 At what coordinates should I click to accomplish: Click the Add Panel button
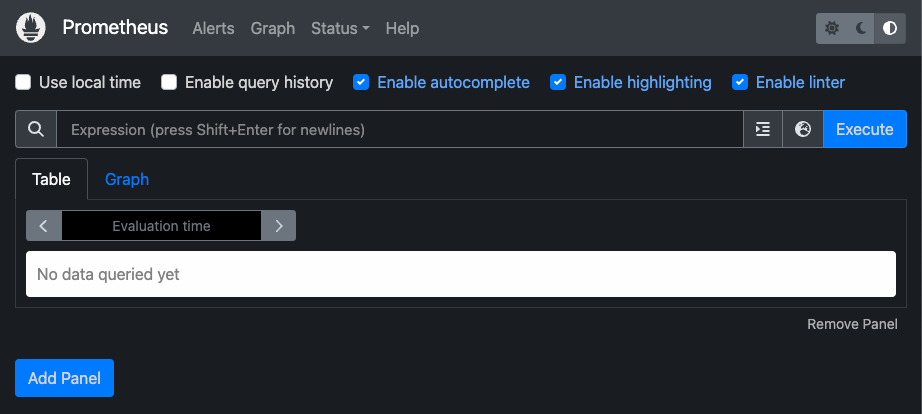tap(64, 378)
